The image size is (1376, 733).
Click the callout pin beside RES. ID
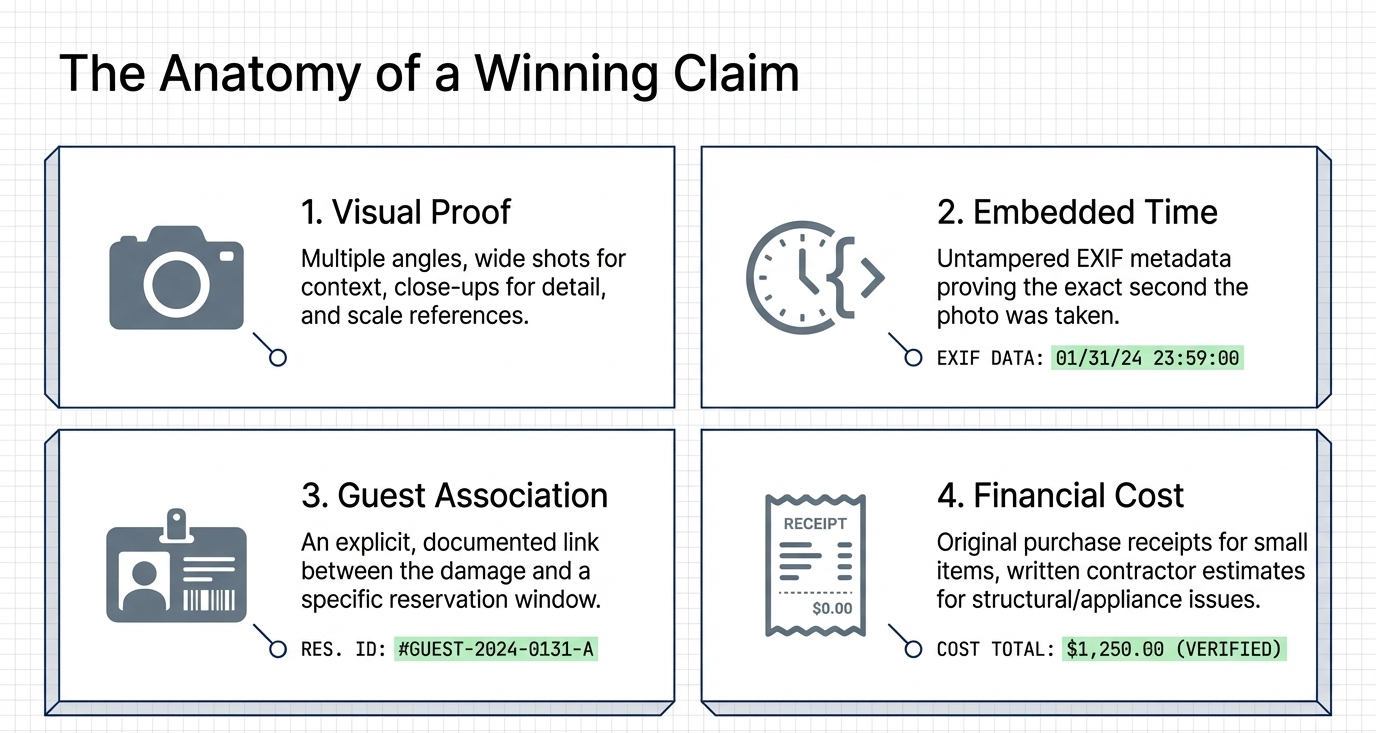point(278,649)
